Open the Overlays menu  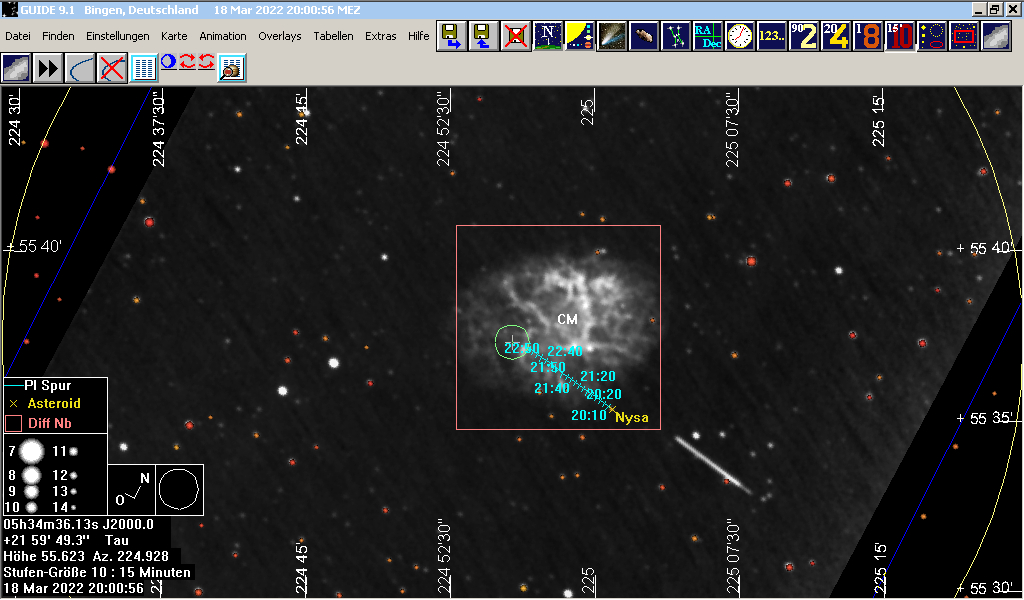click(279, 36)
